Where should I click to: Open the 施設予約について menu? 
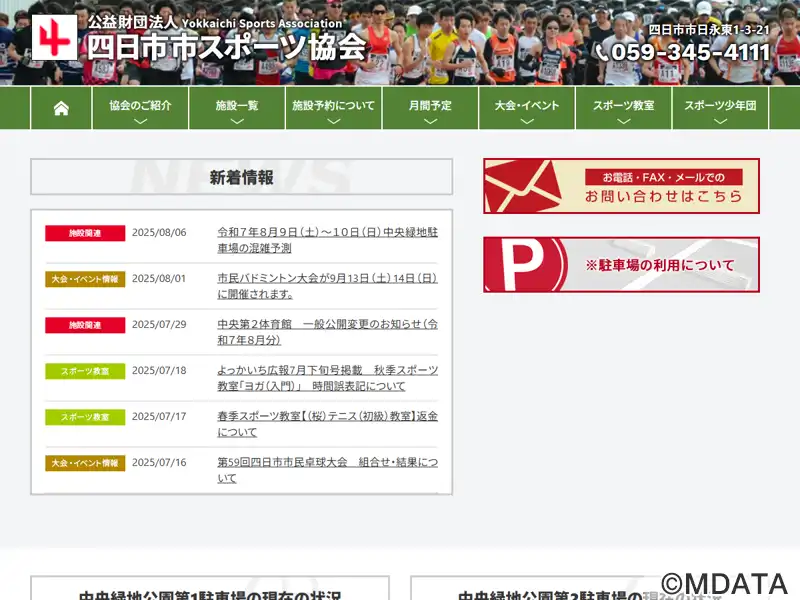coord(334,108)
